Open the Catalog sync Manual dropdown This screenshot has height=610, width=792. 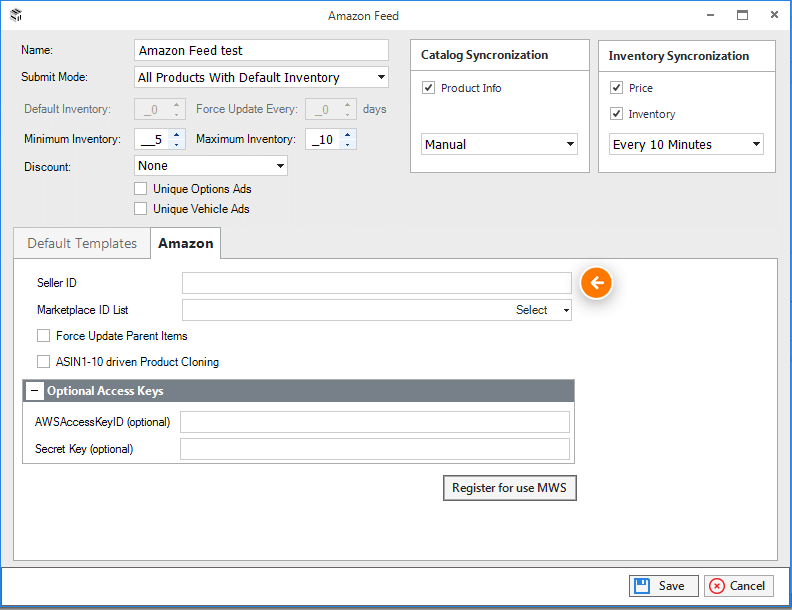(x=570, y=144)
